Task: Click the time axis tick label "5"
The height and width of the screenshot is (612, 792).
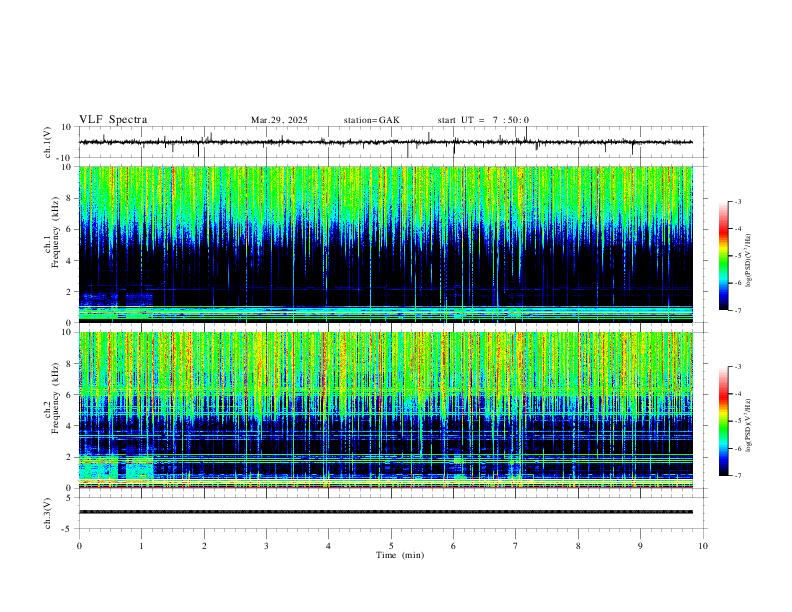Action: click(391, 546)
